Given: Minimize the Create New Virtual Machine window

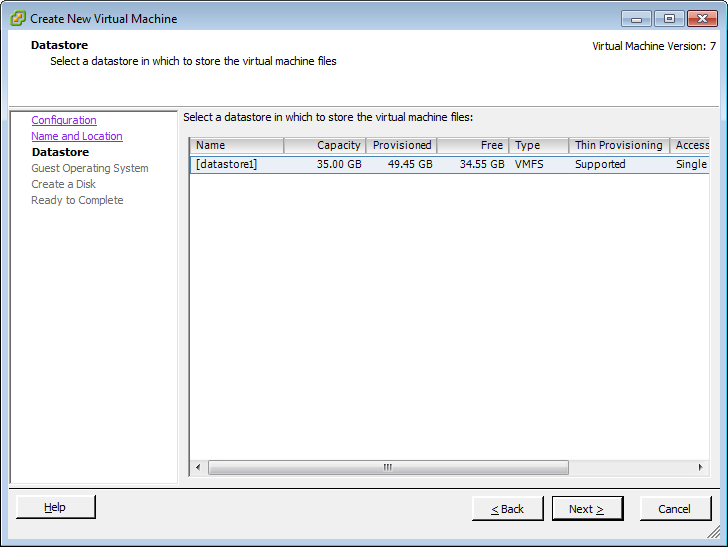Looking at the screenshot, I should pyautogui.click(x=637, y=19).
